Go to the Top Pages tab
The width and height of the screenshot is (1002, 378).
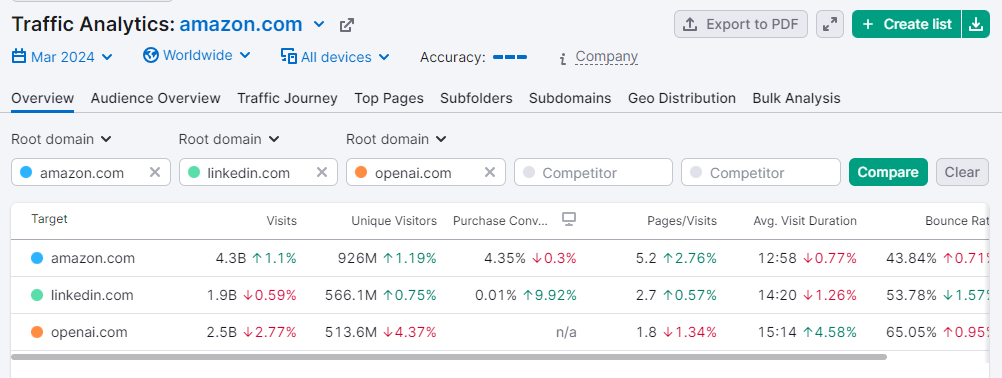(x=389, y=98)
